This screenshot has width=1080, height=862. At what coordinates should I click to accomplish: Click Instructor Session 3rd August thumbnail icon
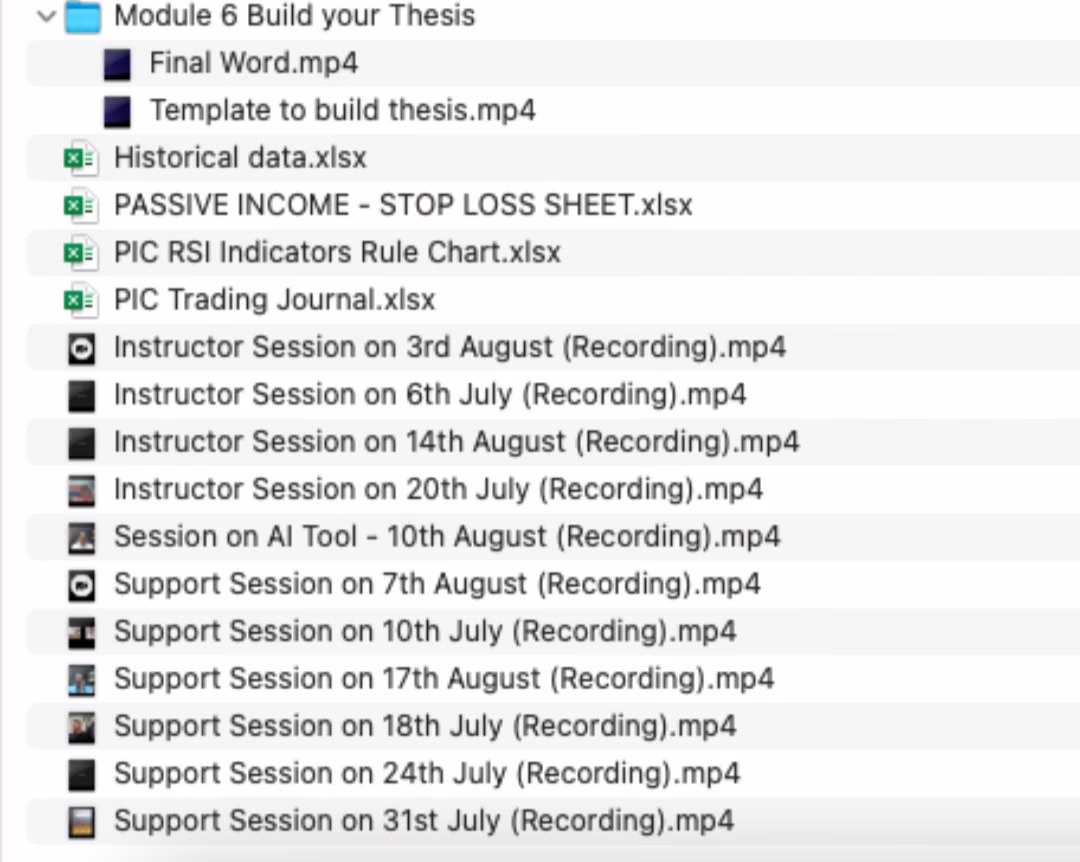81,349
